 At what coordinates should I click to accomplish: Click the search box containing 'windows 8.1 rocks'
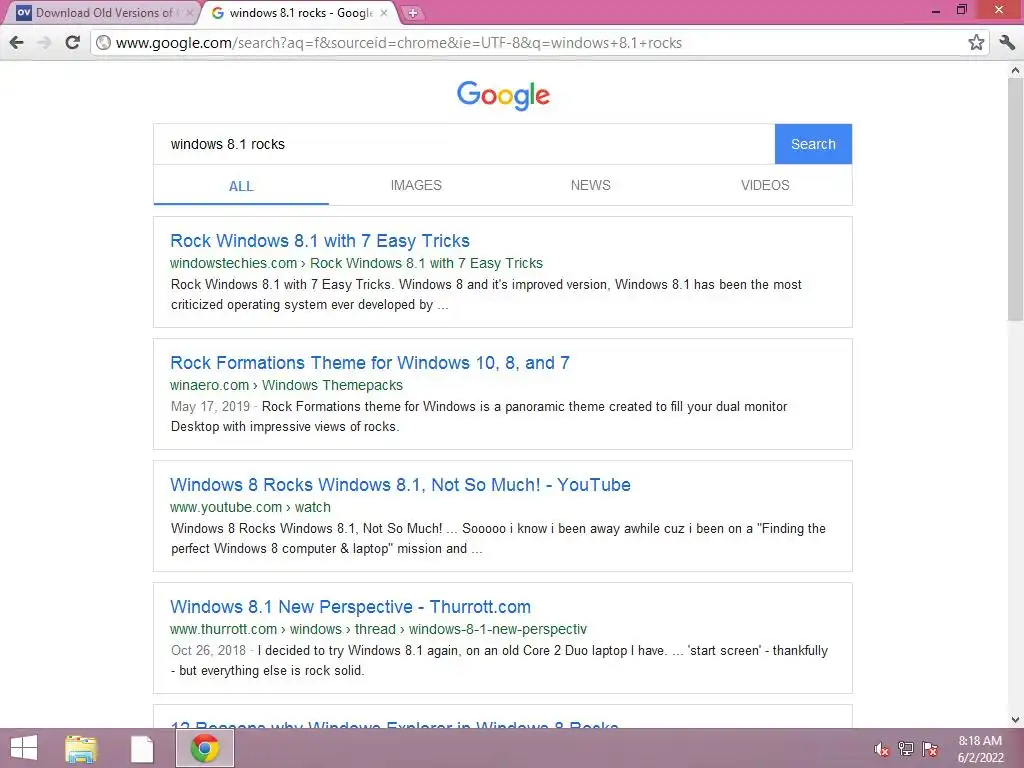click(464, 144)
